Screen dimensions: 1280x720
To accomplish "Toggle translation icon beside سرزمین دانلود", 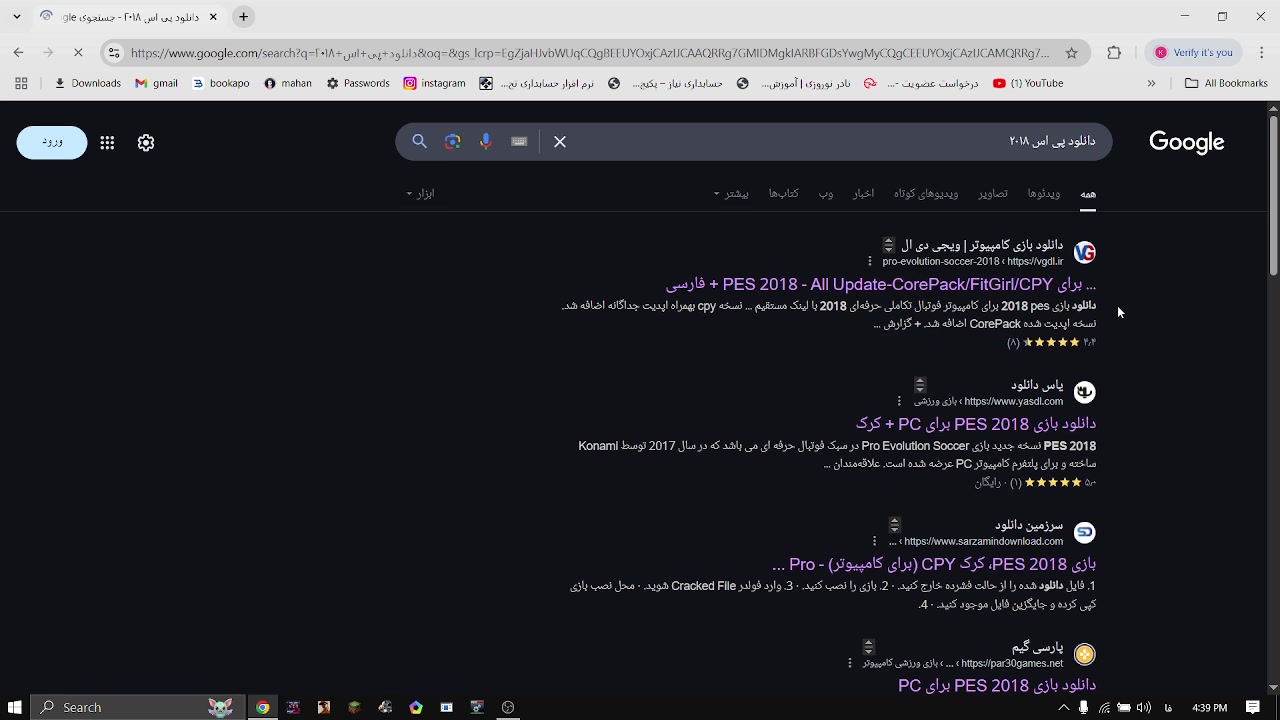I will click(x=895, y=525).
